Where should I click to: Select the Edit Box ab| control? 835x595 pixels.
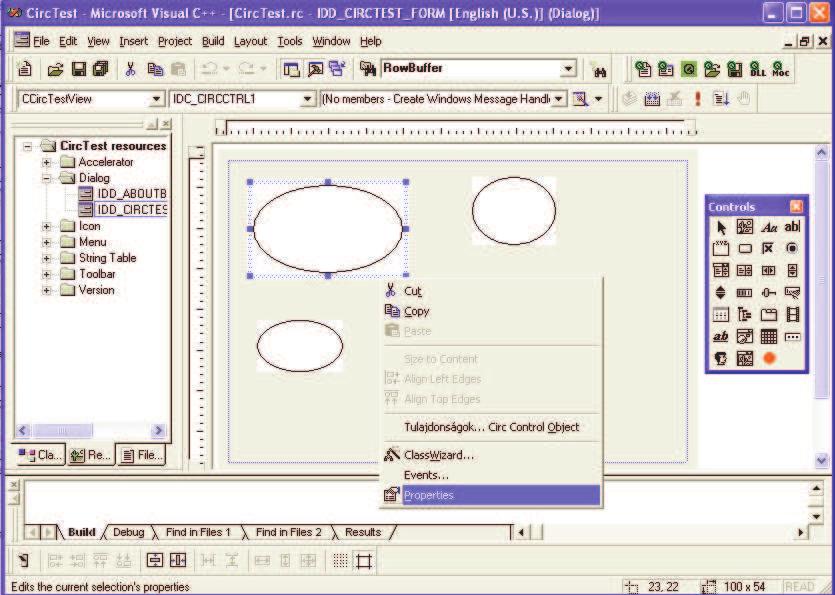pyautogui.click(x=792, y=227)
